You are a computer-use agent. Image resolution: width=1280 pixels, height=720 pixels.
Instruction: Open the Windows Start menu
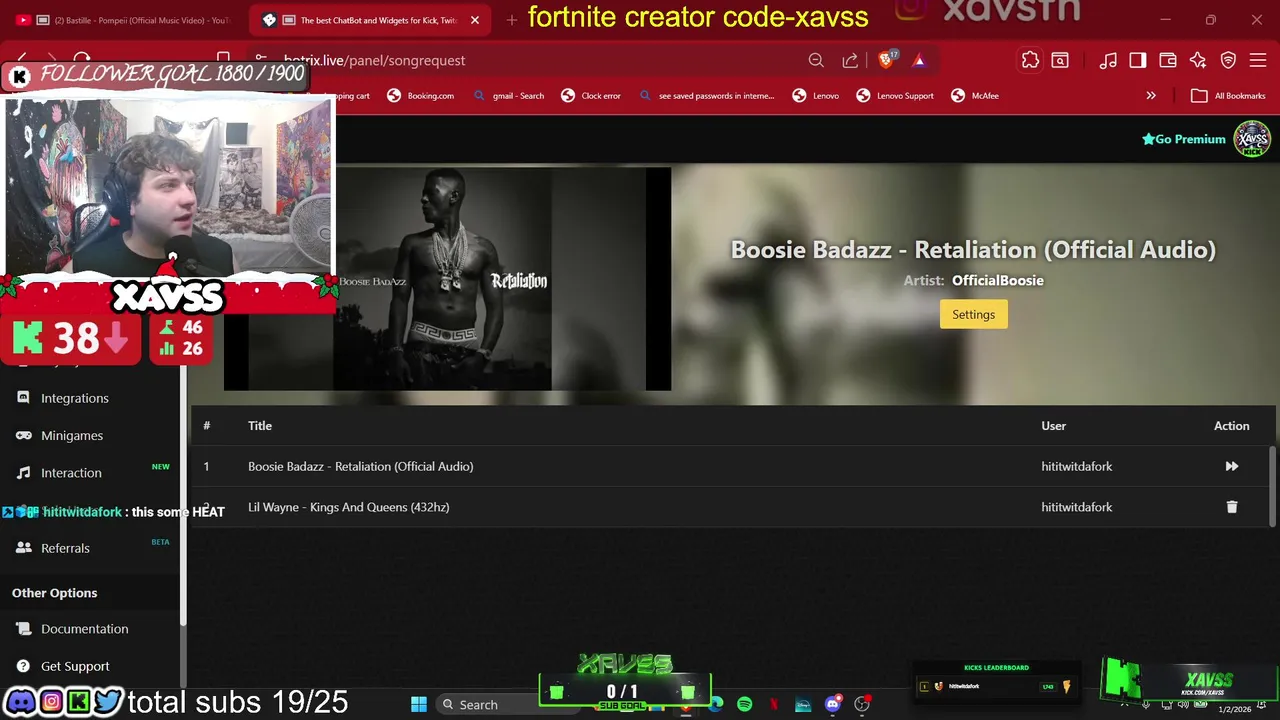tap(419, 704)
